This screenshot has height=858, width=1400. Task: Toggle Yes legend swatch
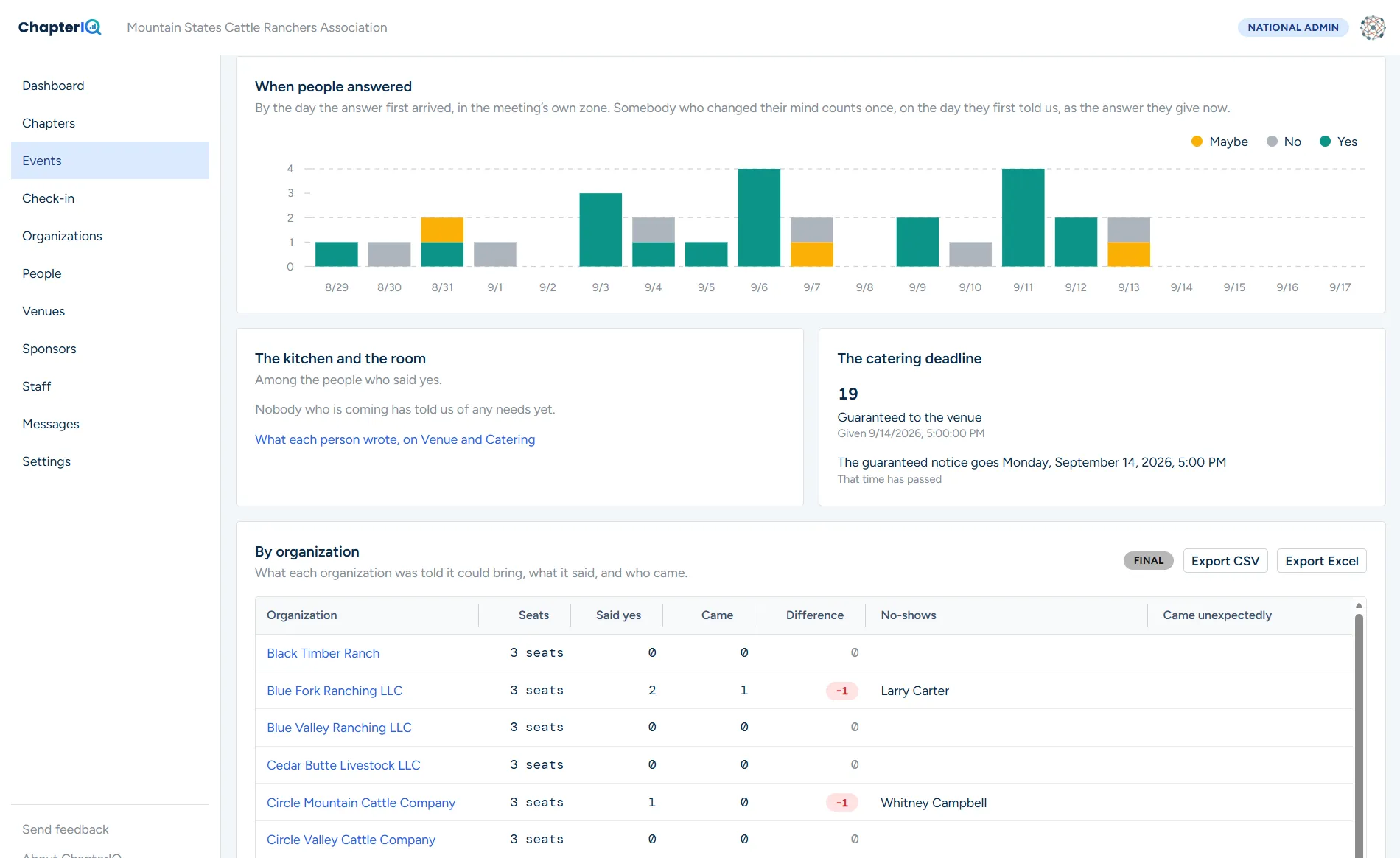[1325, 142]
